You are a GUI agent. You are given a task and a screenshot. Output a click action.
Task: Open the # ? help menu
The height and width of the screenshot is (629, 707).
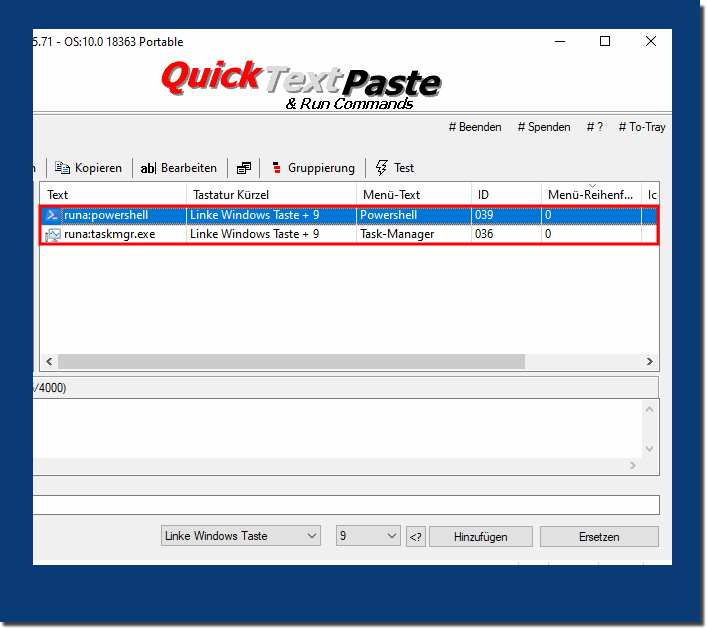click(x=595, y=127)
